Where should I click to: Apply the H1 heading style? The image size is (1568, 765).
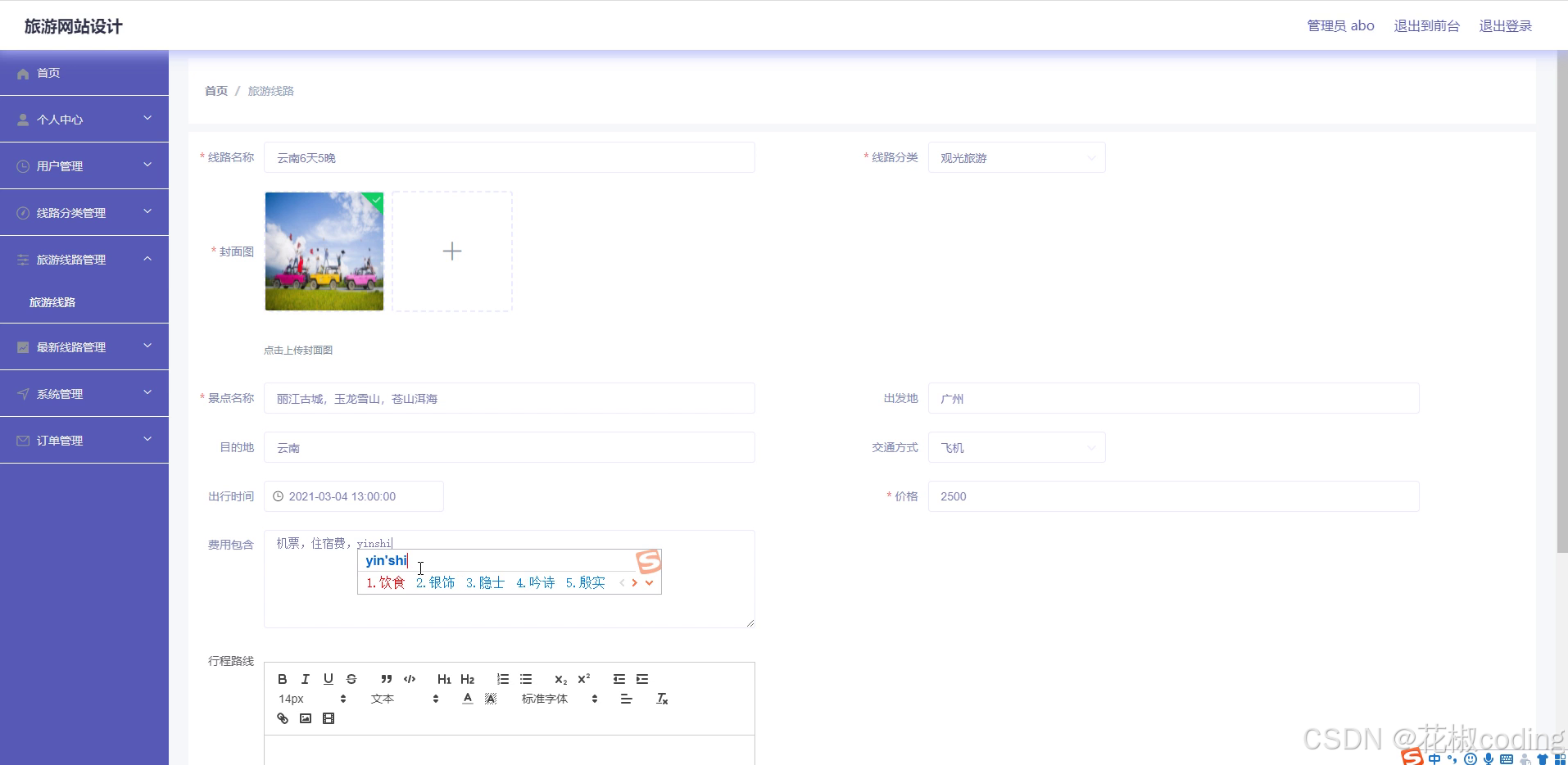tap(444, 679)
